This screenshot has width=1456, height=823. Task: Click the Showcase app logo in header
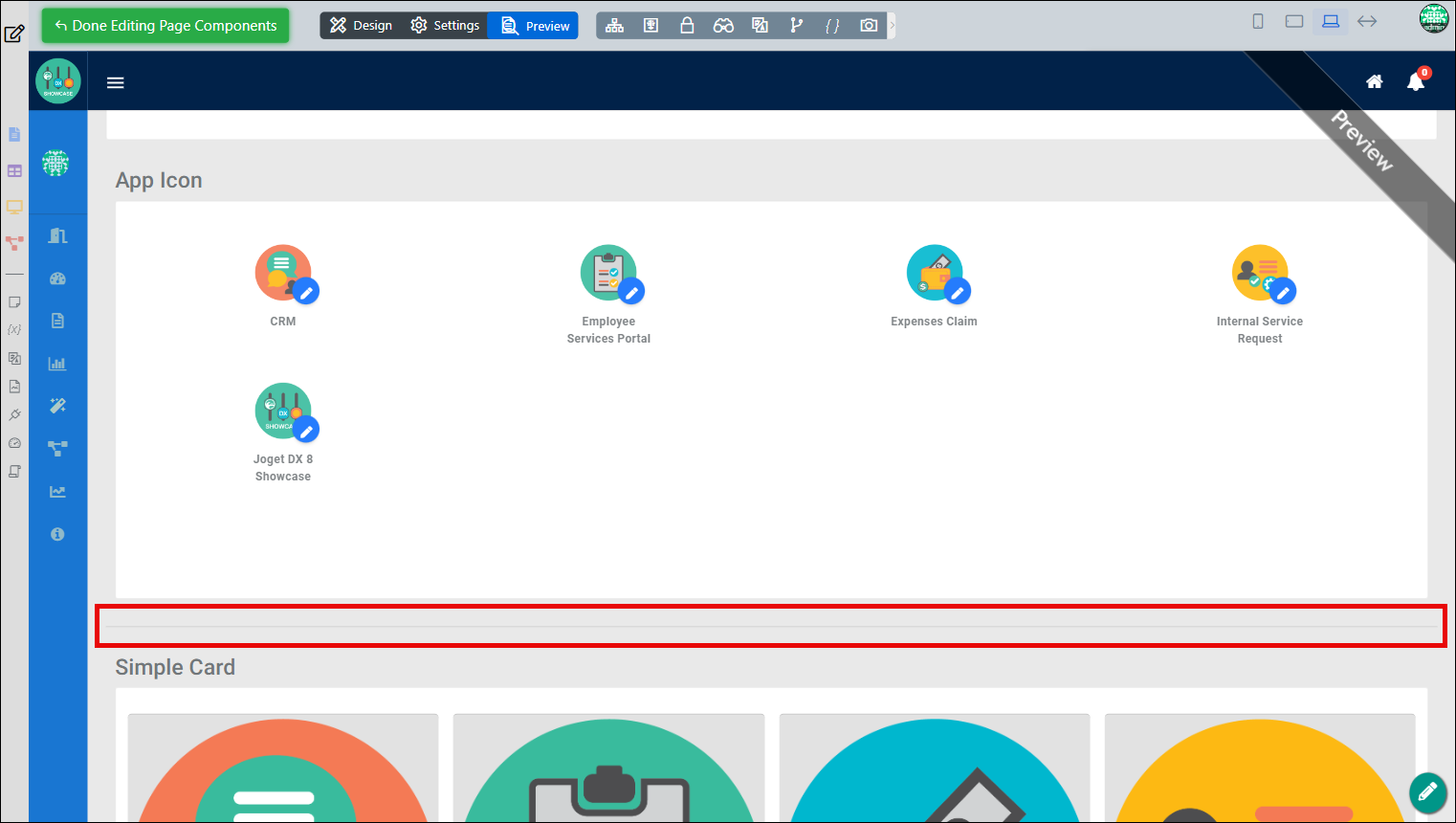(x=58, y=81)
